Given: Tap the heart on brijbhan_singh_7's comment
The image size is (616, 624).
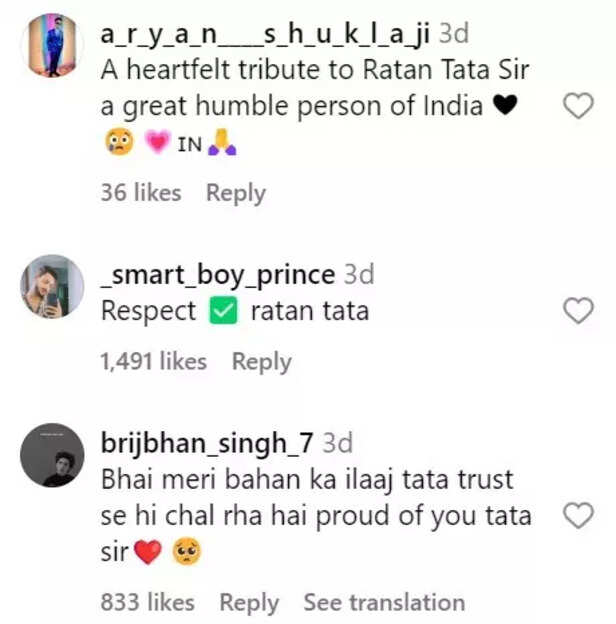Looking at the screenshot, I should 578,515.
